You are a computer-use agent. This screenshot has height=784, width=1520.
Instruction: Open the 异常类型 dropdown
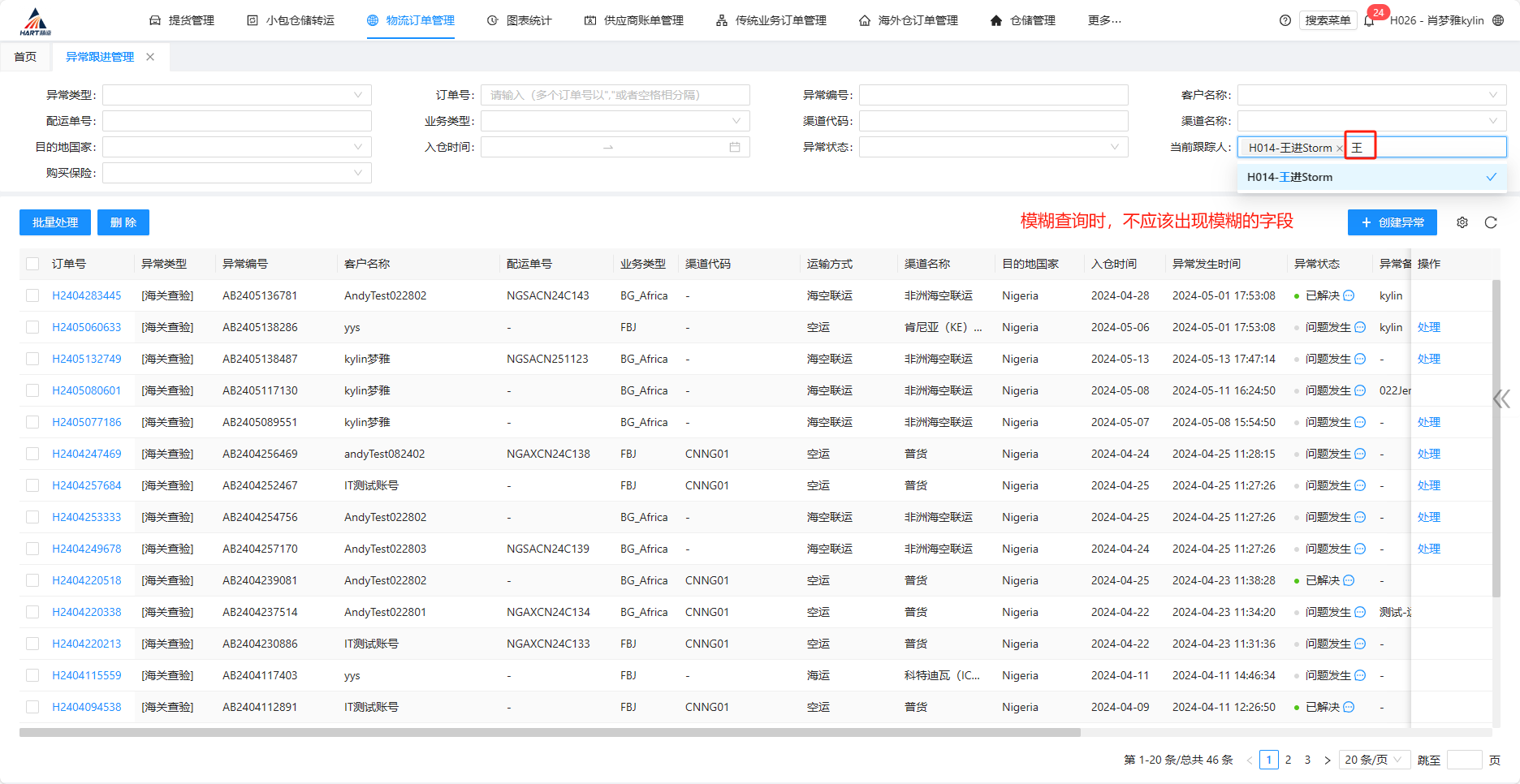coord(236,95)
